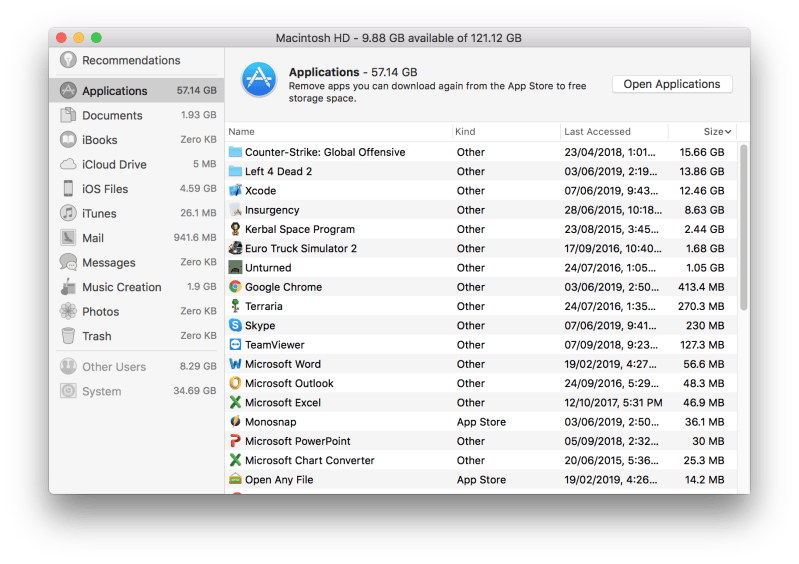Image resolution: width=799 pixels, height=564 pixels.
Task: Click the Counter-Strike folder icon
Action: coord(235,152)
